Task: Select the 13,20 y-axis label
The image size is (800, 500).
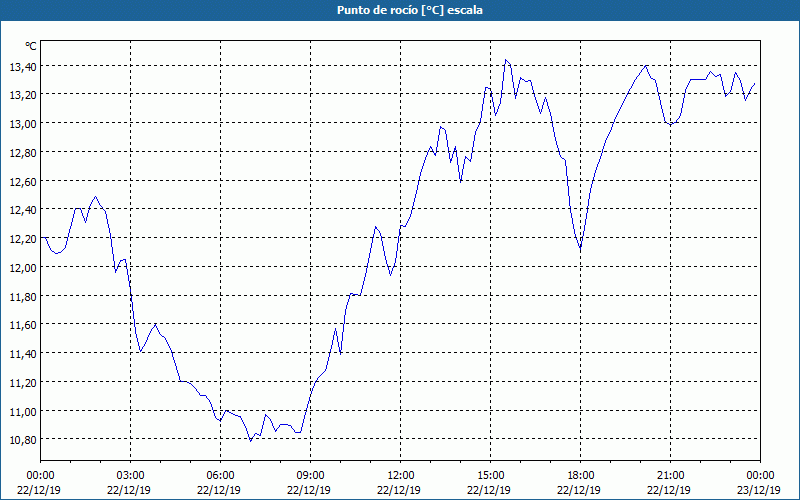Action: click(22, 94)
